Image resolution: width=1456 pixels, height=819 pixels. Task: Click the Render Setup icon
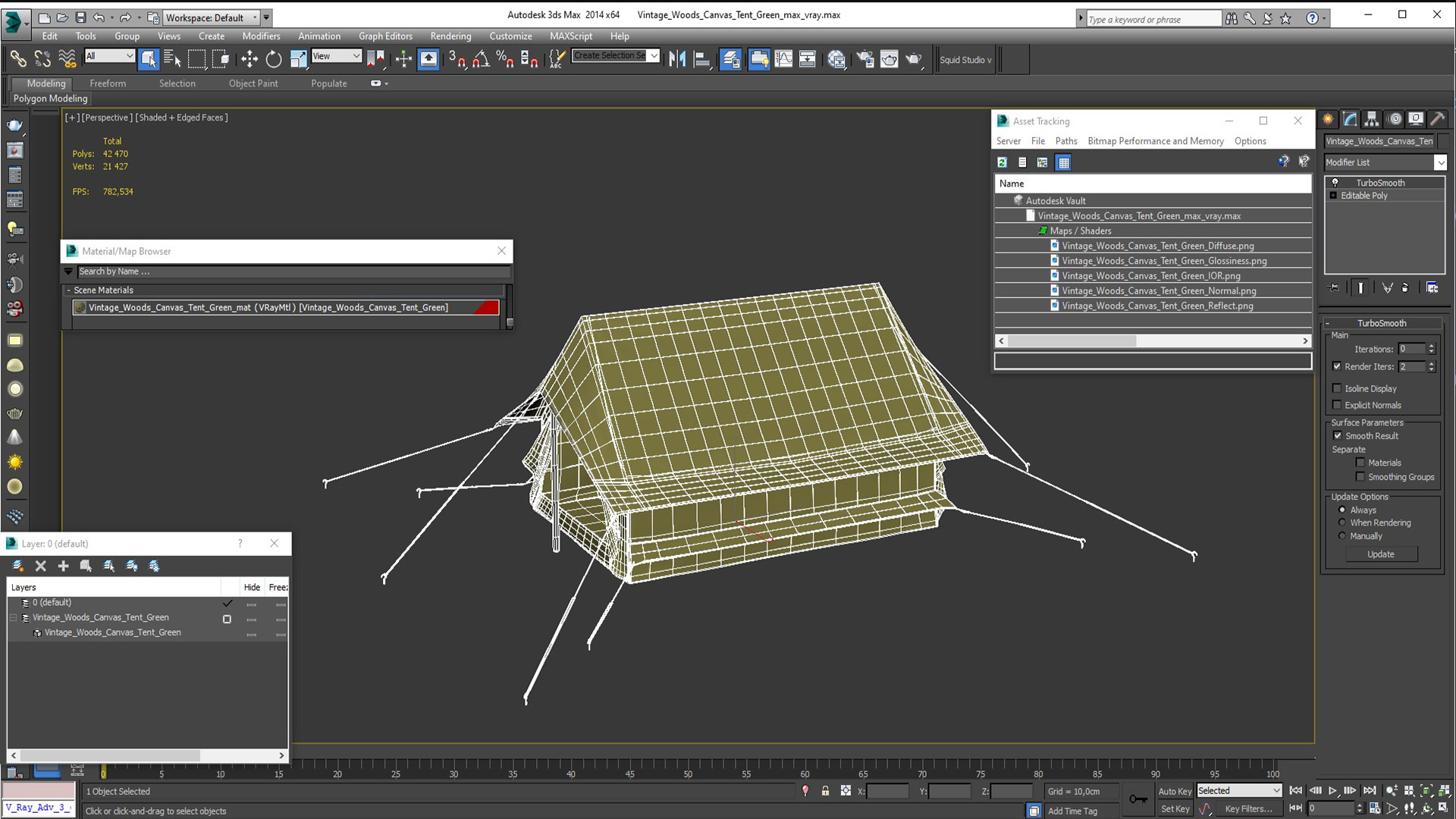pyautogui.click(x=864, y=59)
